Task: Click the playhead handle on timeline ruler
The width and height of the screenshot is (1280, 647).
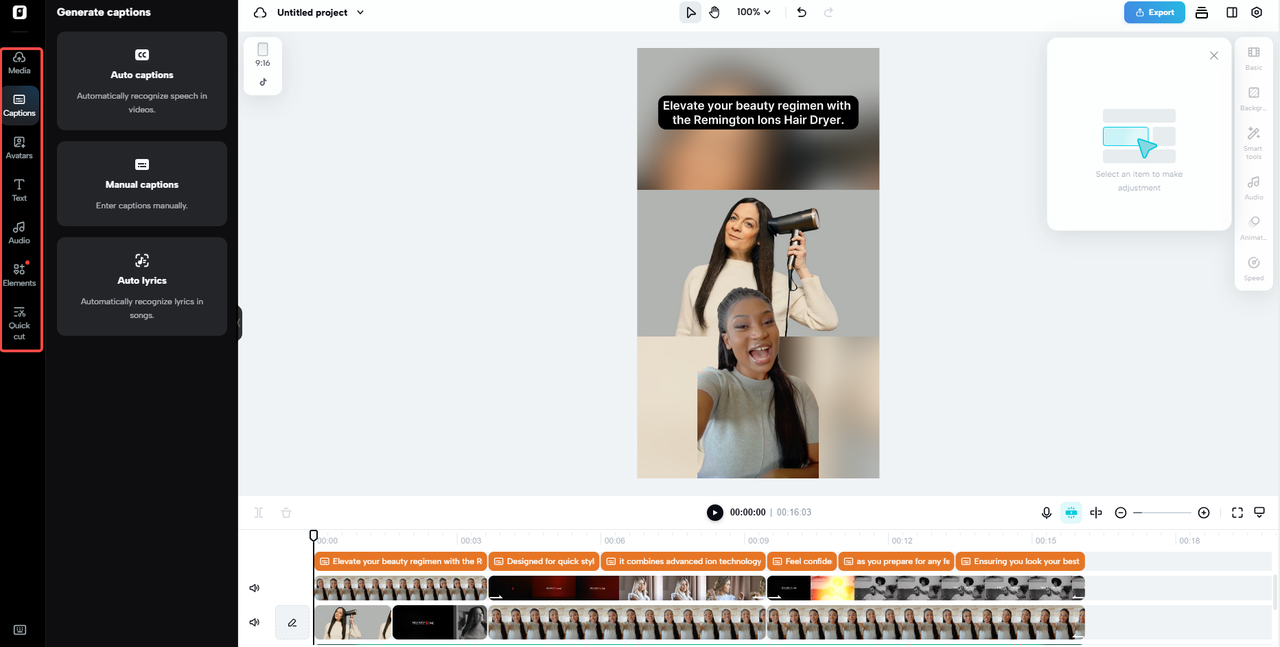Action: click(313, 536)
